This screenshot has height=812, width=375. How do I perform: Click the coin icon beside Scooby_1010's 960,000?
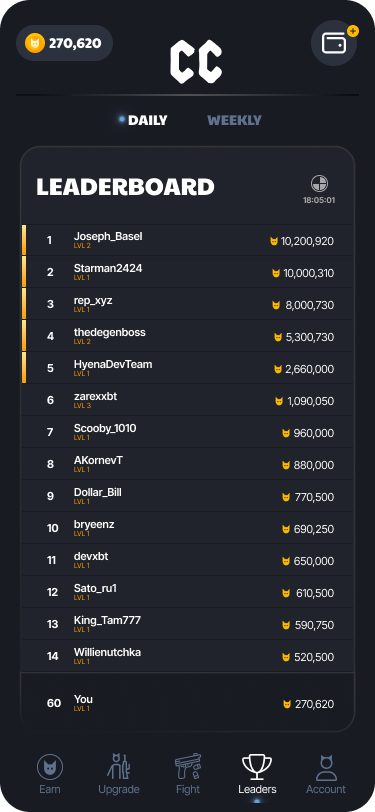pyautogui.click(x=286, y=433)
